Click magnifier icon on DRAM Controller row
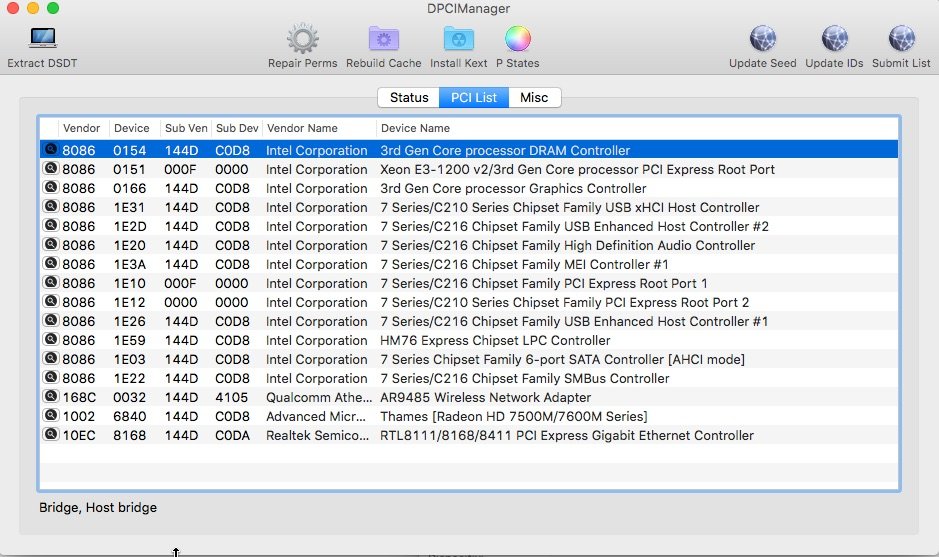 (x=51, y=149)
